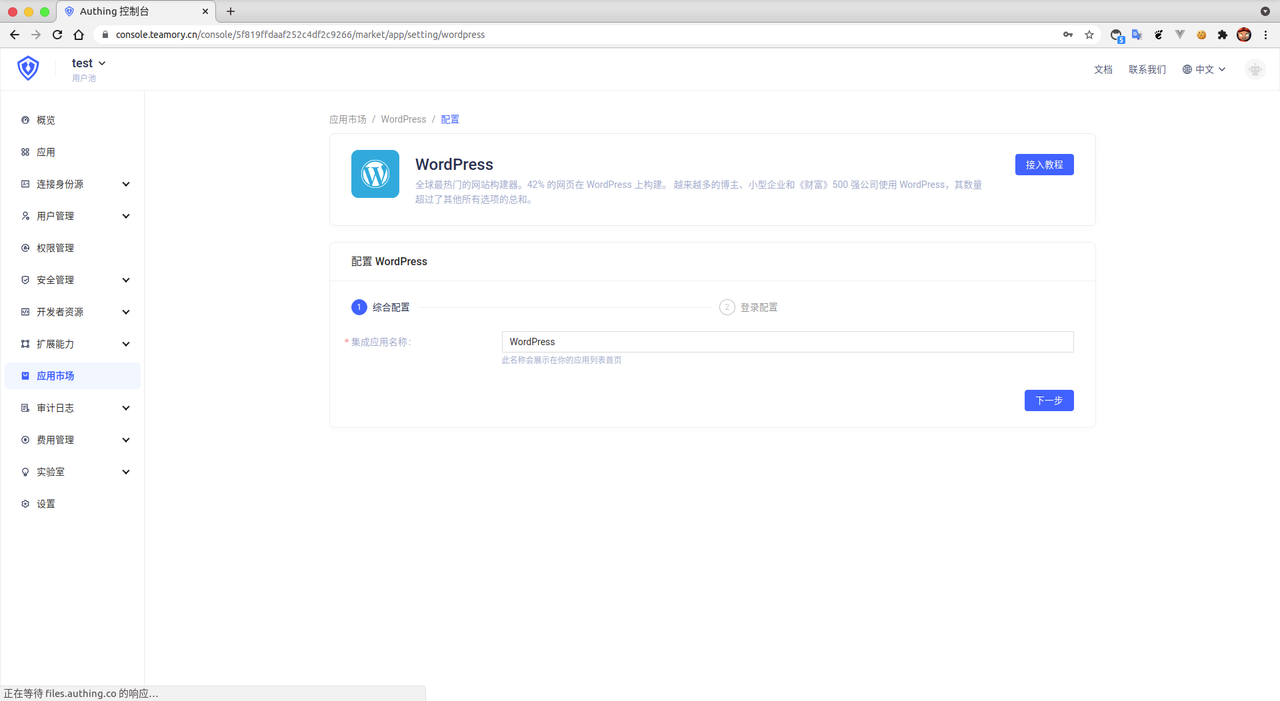
Task: Click the WordPress logo thumbnail
Action: tap(375, 174)
